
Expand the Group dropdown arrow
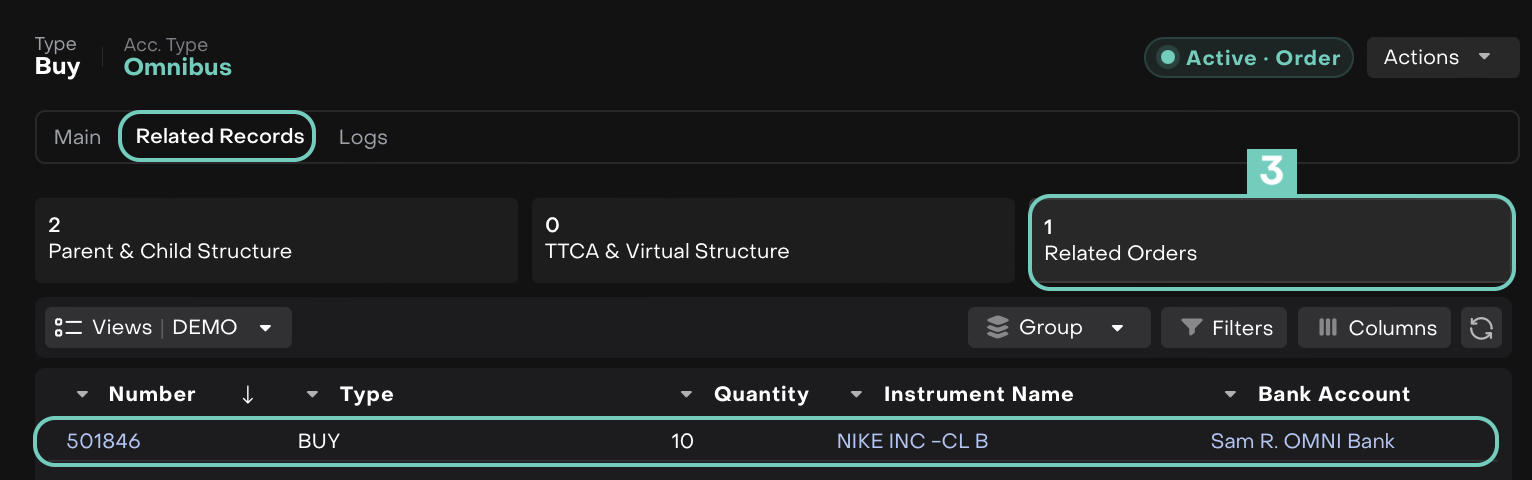coord(1117,328)
